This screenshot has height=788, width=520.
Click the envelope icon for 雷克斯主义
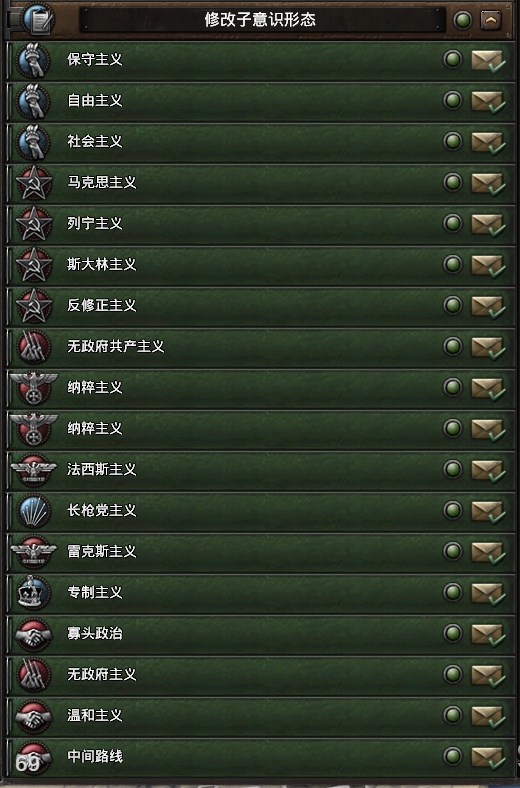click(488, 552)
